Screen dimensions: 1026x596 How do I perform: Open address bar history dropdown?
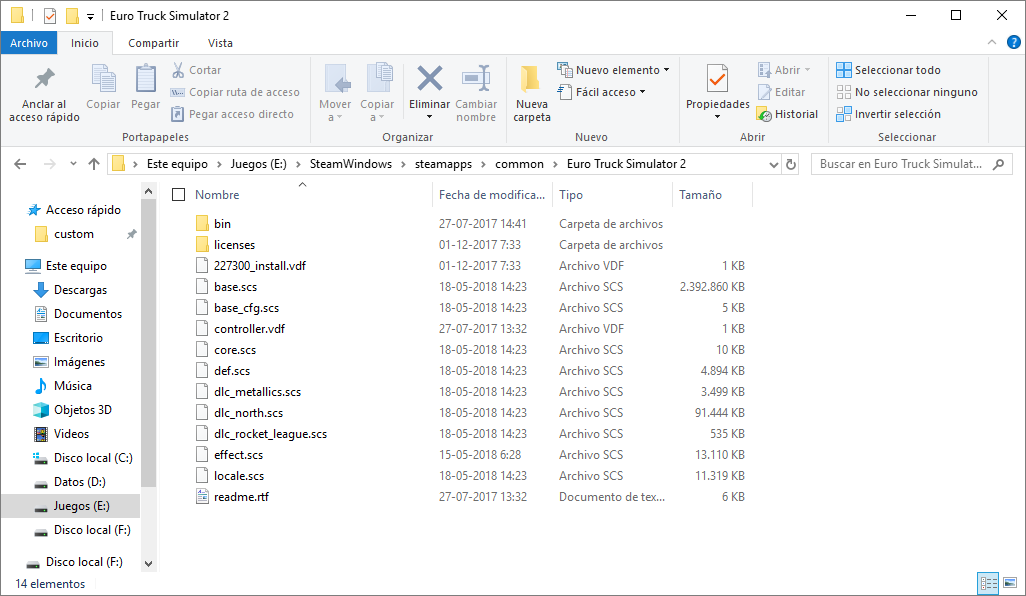773,164
